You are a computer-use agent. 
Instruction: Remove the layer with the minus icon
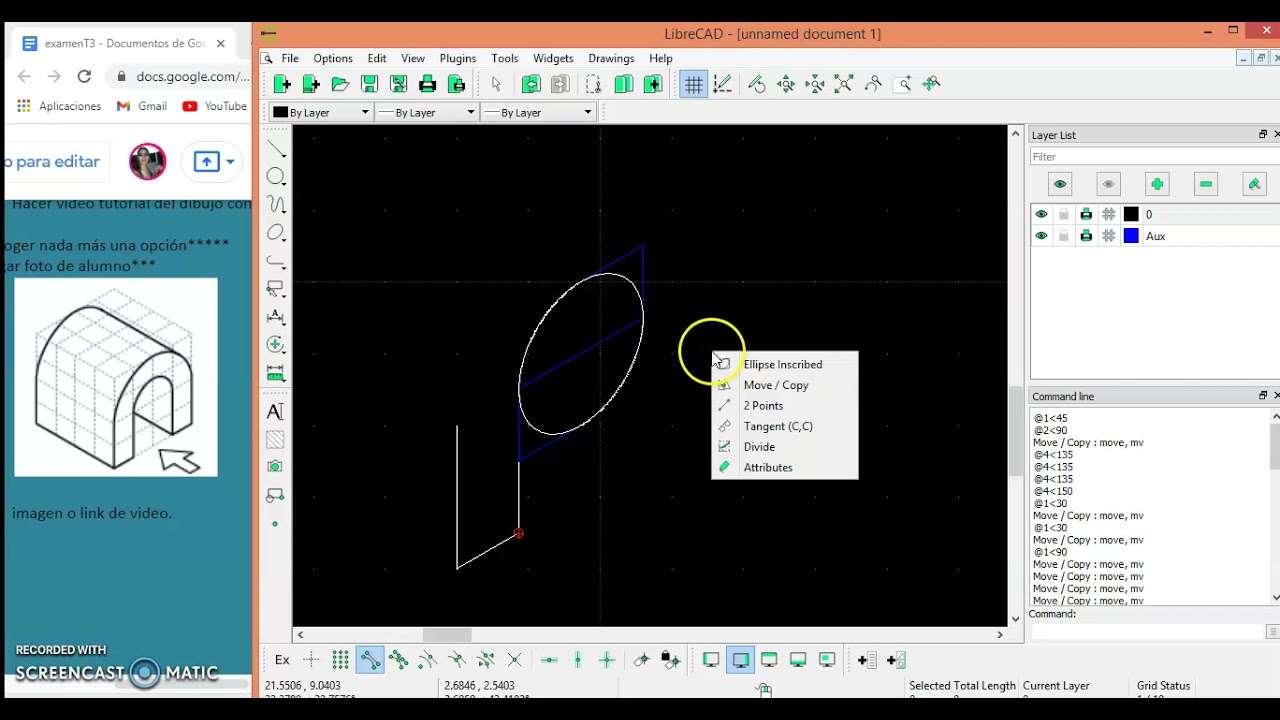pyautogui.click(x=1206, y=184)
